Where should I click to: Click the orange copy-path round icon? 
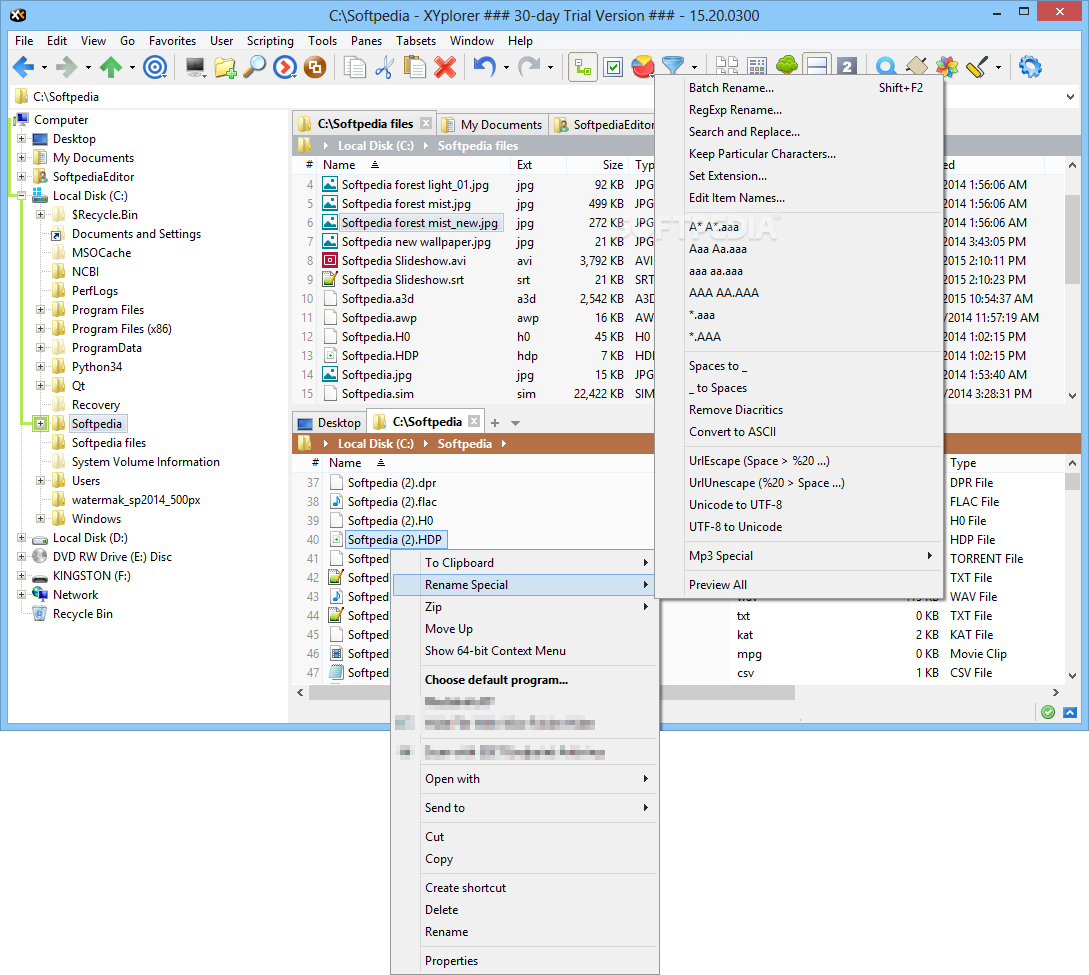pyautogui.click(x=315, y=67)
